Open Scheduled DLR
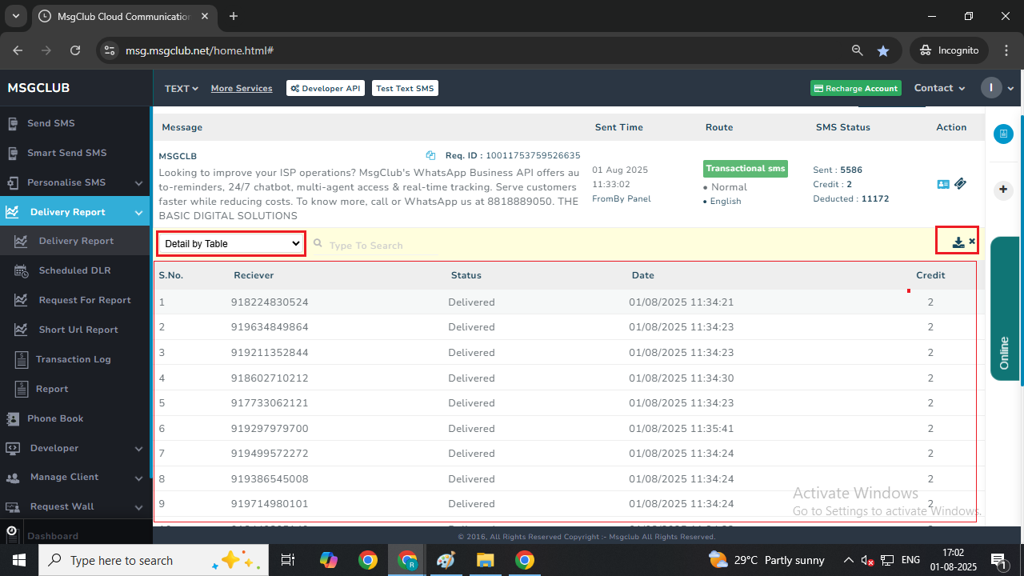The height and width of the screenshot is (576, 1024). click(x=74, y=270)
